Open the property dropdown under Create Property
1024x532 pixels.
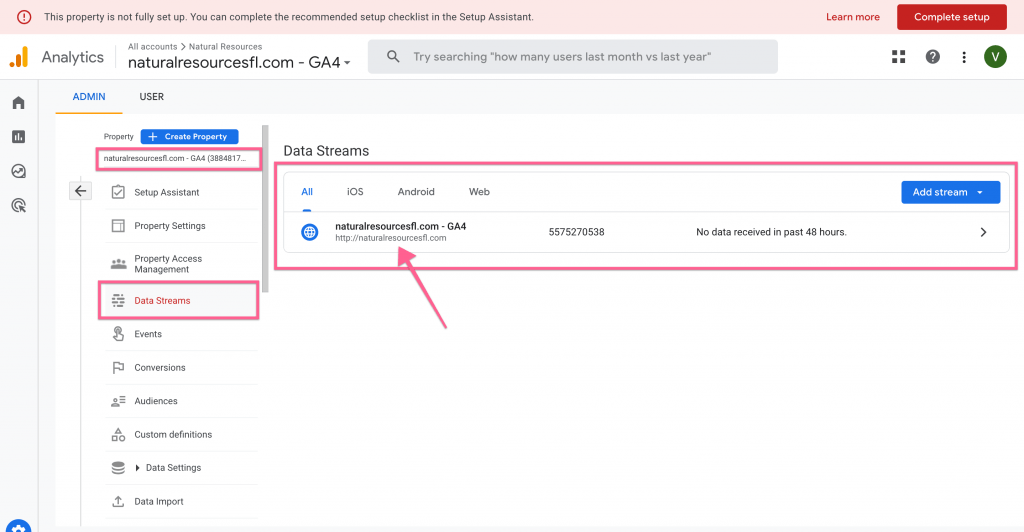[x=179, y=159]
